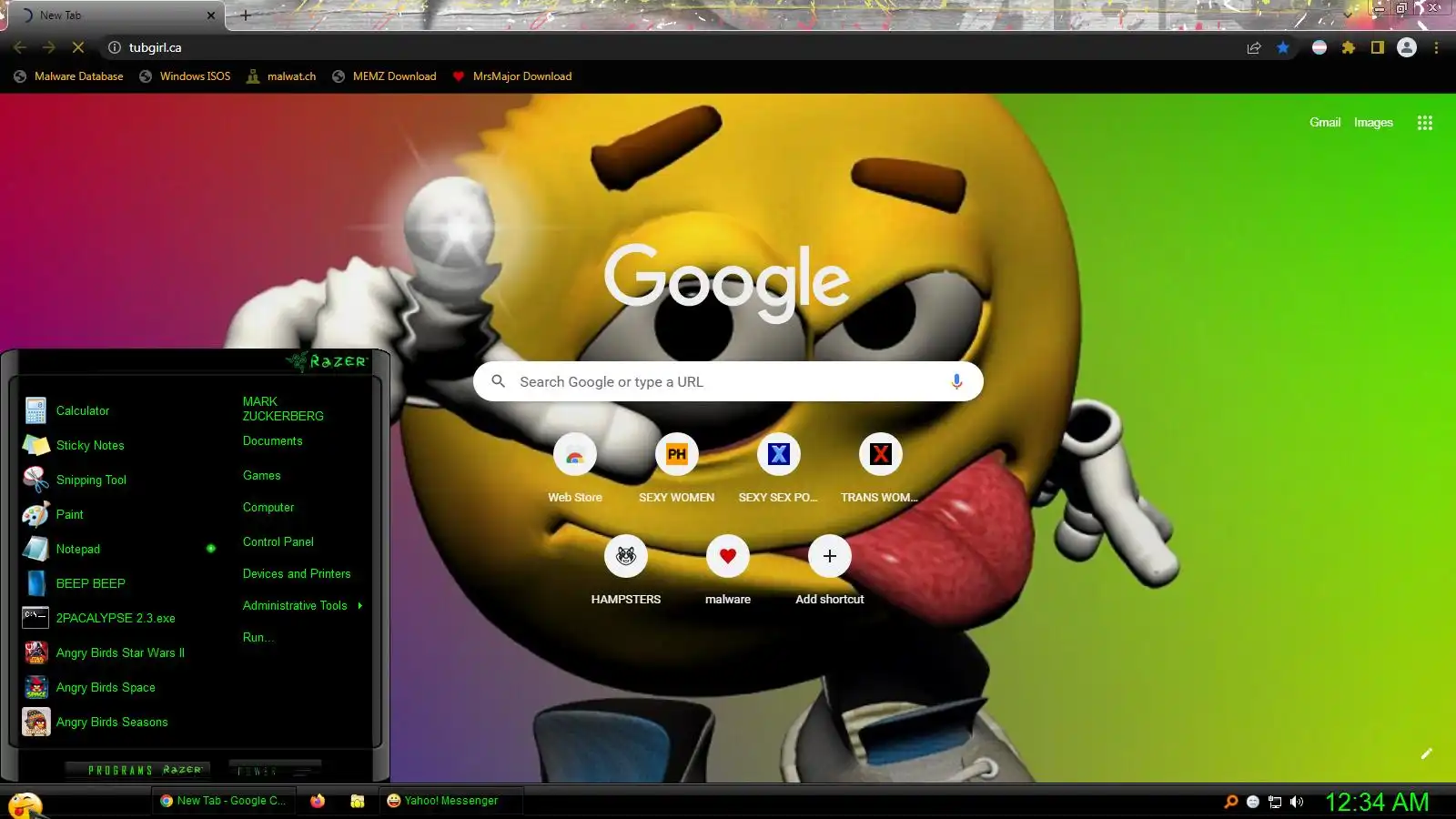Click the share page icon in the address bar

(x=1254, y=47)
